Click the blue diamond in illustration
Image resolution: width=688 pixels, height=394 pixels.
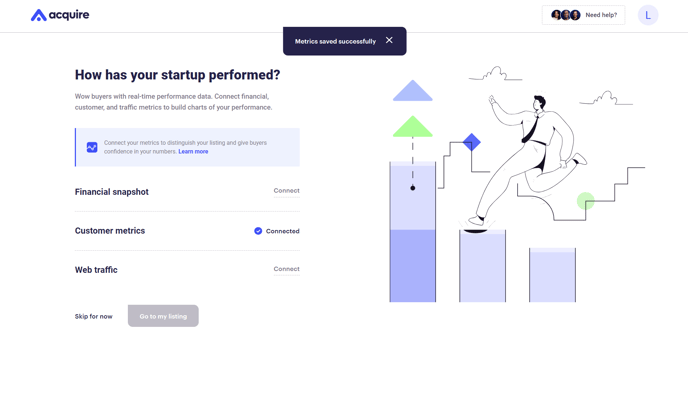pos(472,142)
